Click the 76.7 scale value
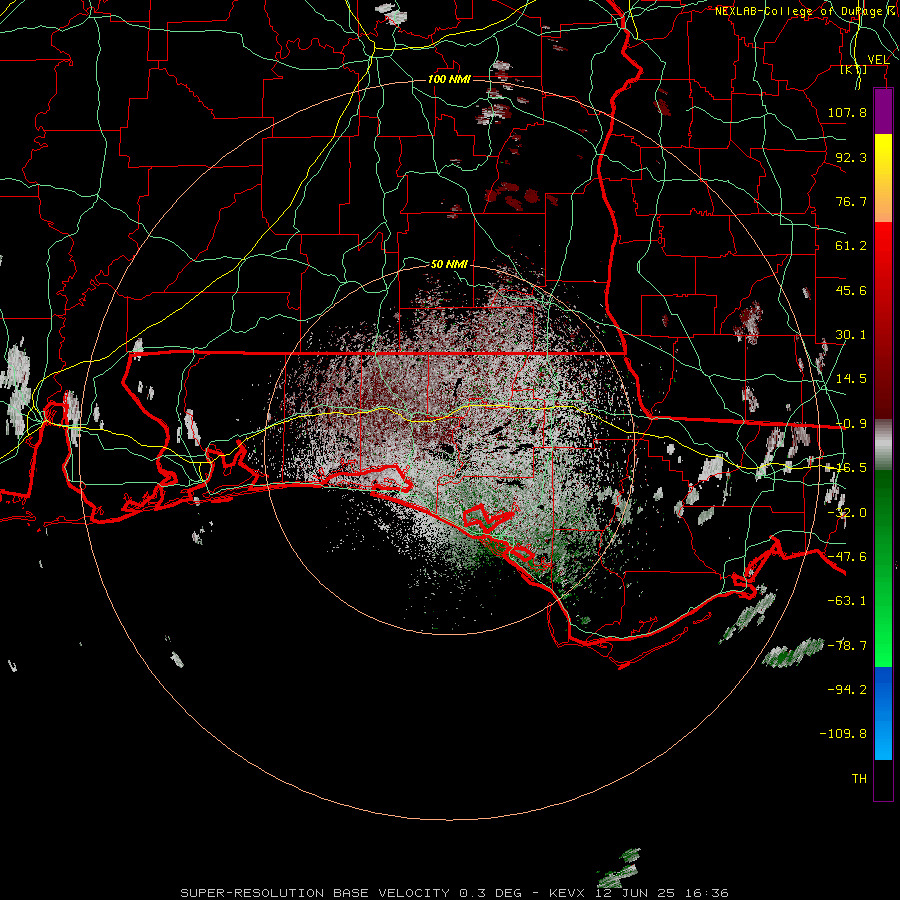Screen dimensions: 900x900 (x=851, y=201)
